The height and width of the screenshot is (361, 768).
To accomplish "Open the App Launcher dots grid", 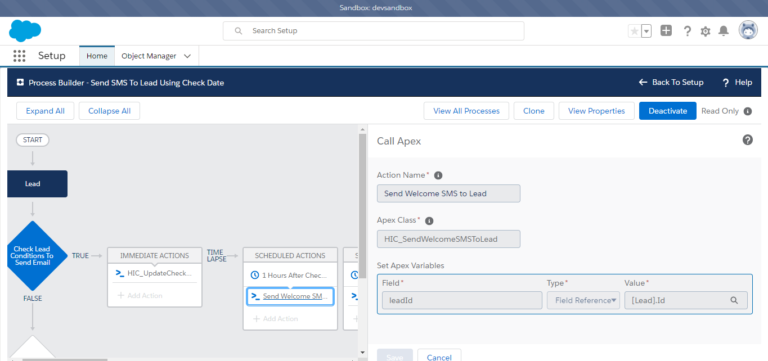I will click(x=19, y=56).
